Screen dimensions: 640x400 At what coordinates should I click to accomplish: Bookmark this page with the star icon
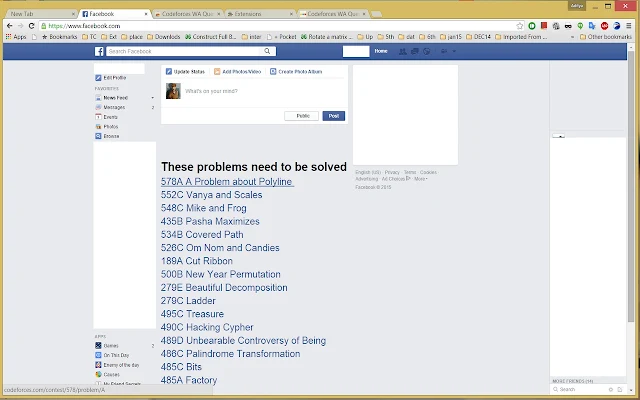[520, 26]
